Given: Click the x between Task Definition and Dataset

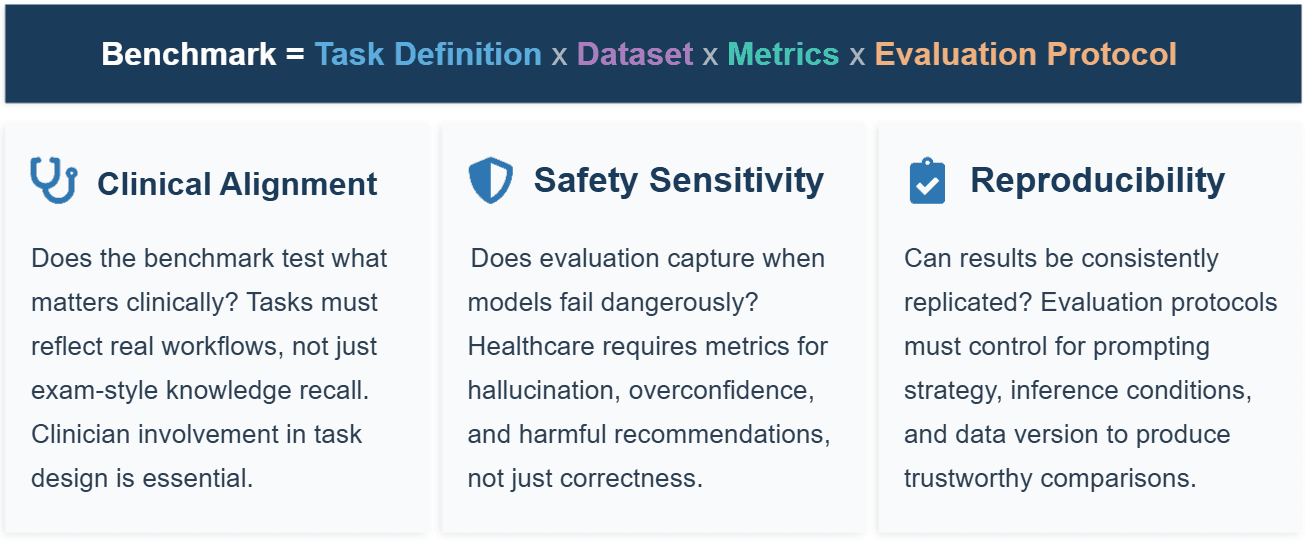Looking at the screenshot, I should pyautogui.click(x=560, y=55).
